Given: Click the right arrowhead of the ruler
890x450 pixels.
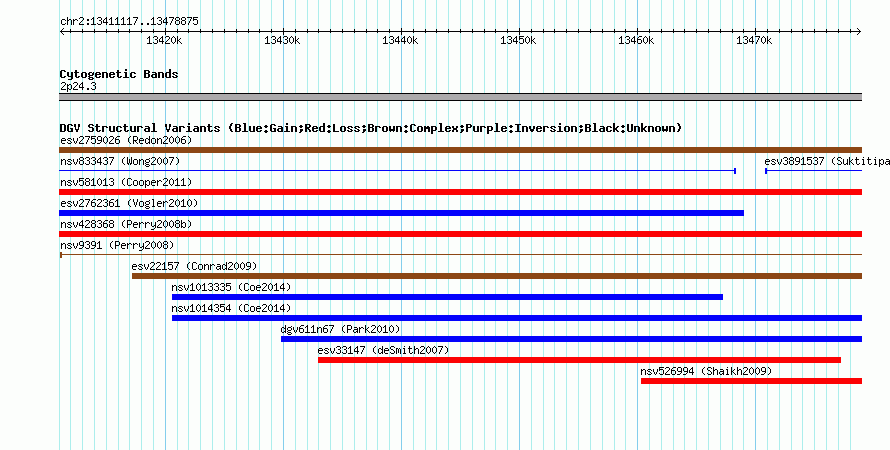Looking at the screenshot, I should (x=859, y=32).
